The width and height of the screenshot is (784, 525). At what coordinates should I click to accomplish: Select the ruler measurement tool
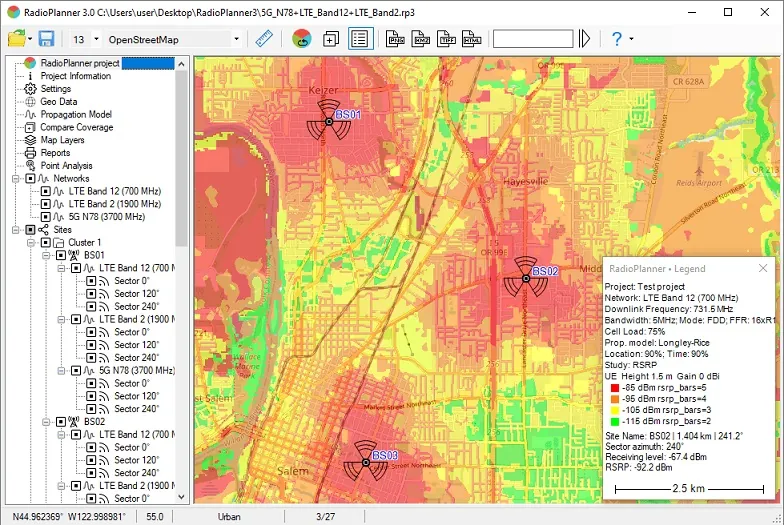click(264, 38)
